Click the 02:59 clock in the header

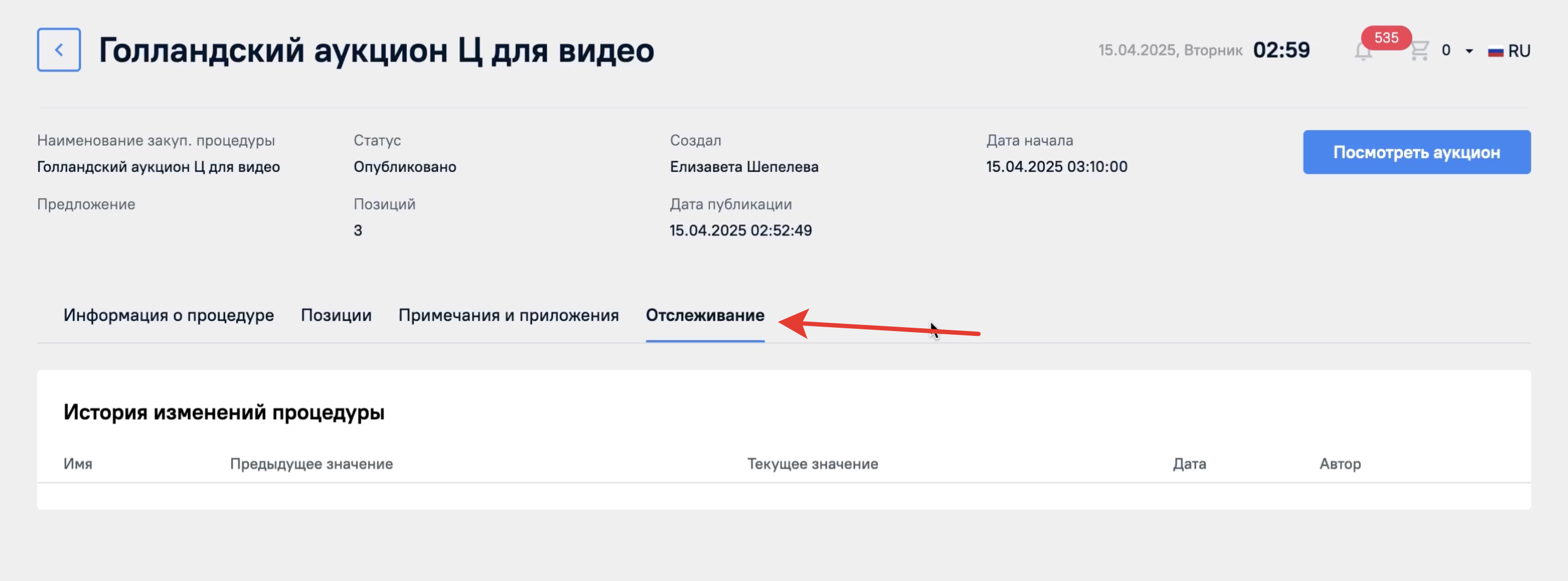point(1280,50)
